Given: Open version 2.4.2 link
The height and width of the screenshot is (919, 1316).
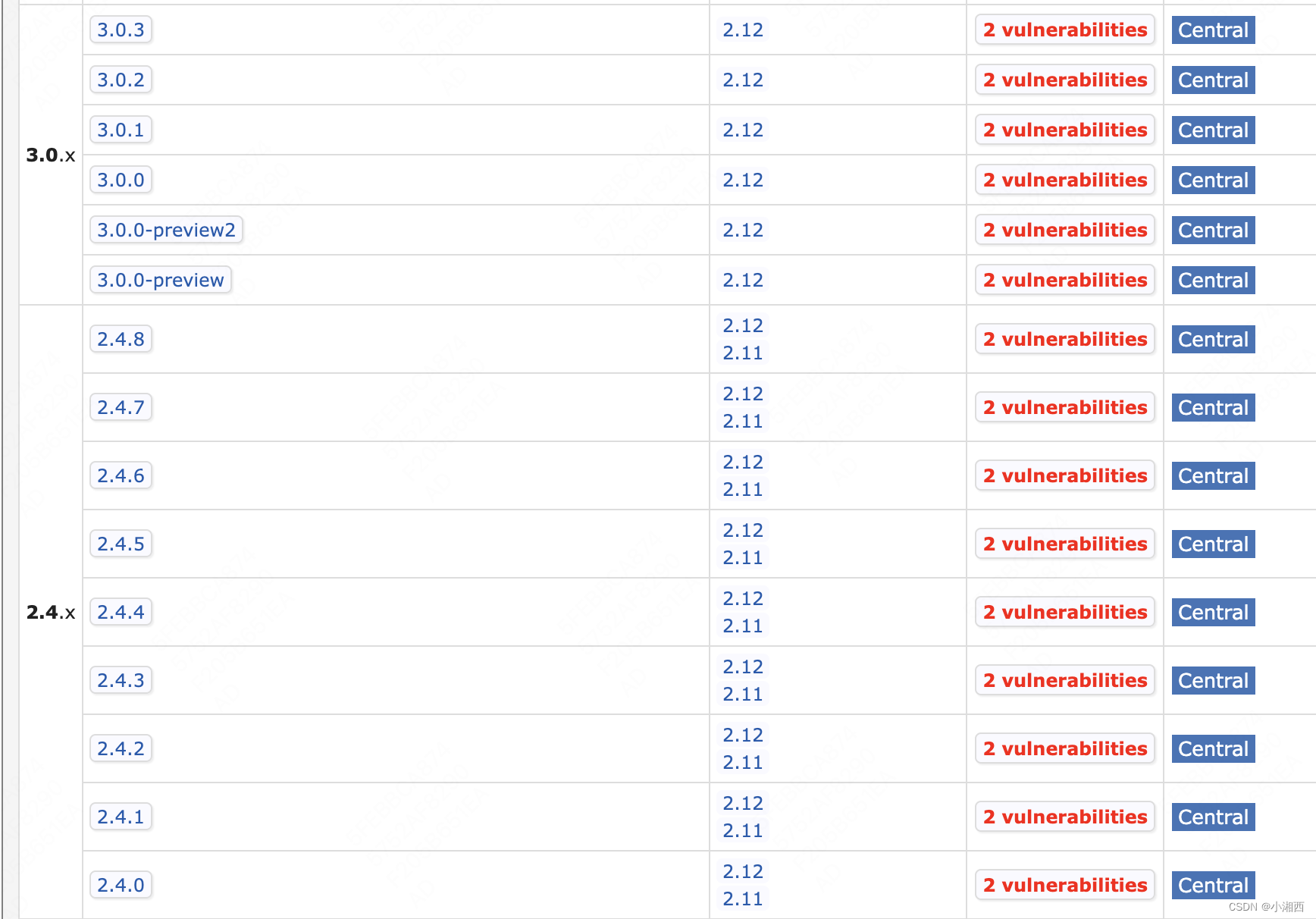Looking at the screenshot, I should click(121, 748).
